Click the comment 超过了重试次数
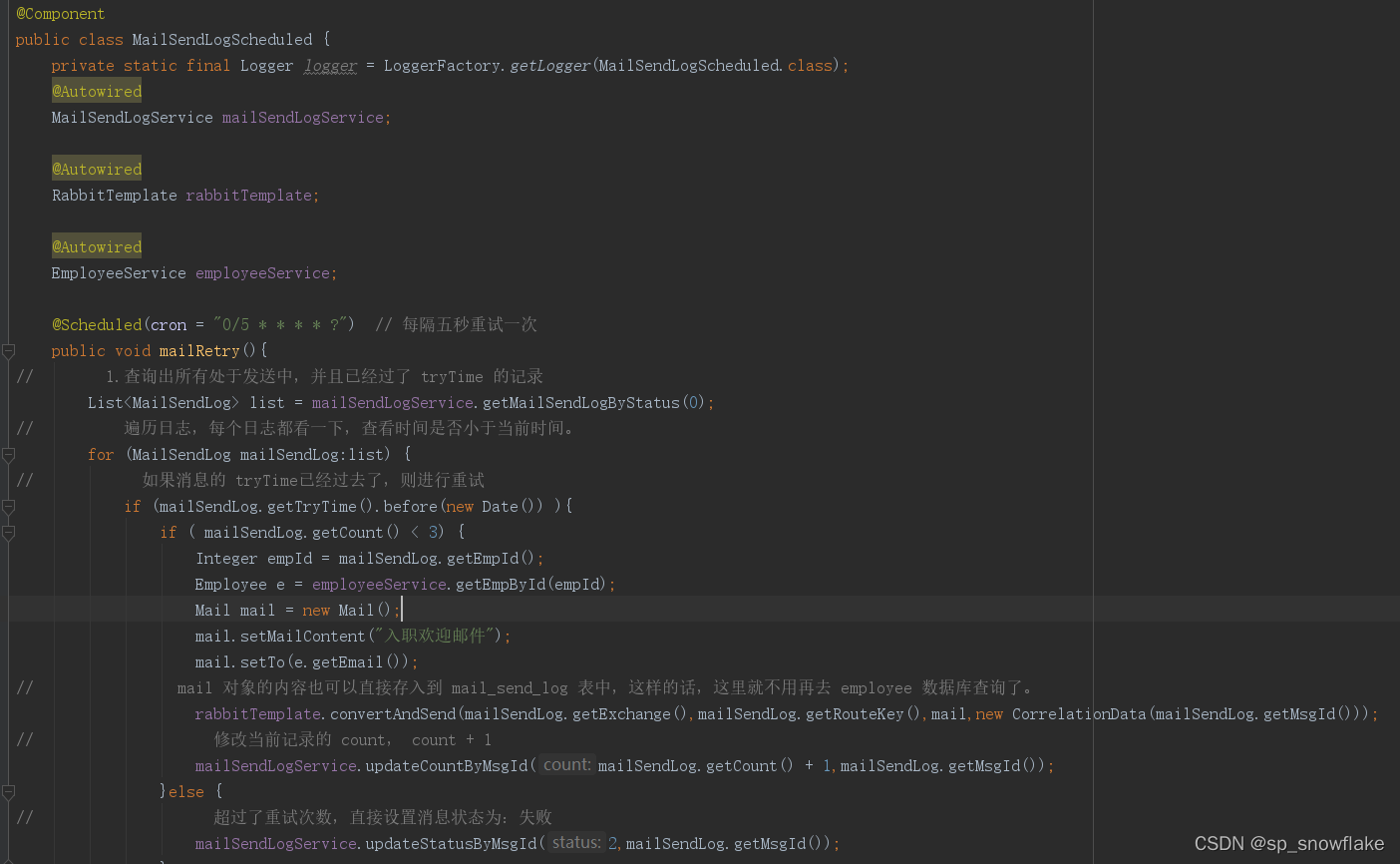The width and height of the screenshot is (1400, 864). tap(383, 818)
